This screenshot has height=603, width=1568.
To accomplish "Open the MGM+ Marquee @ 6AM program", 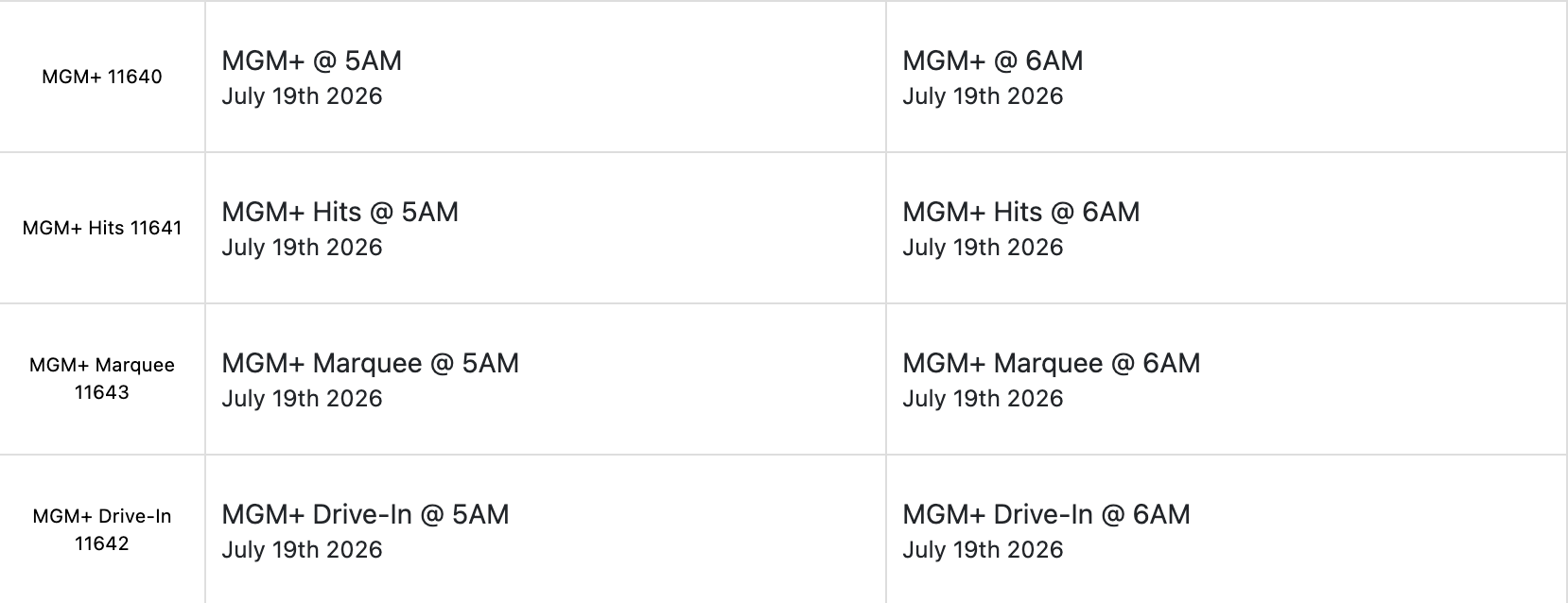I will 1052,363.
